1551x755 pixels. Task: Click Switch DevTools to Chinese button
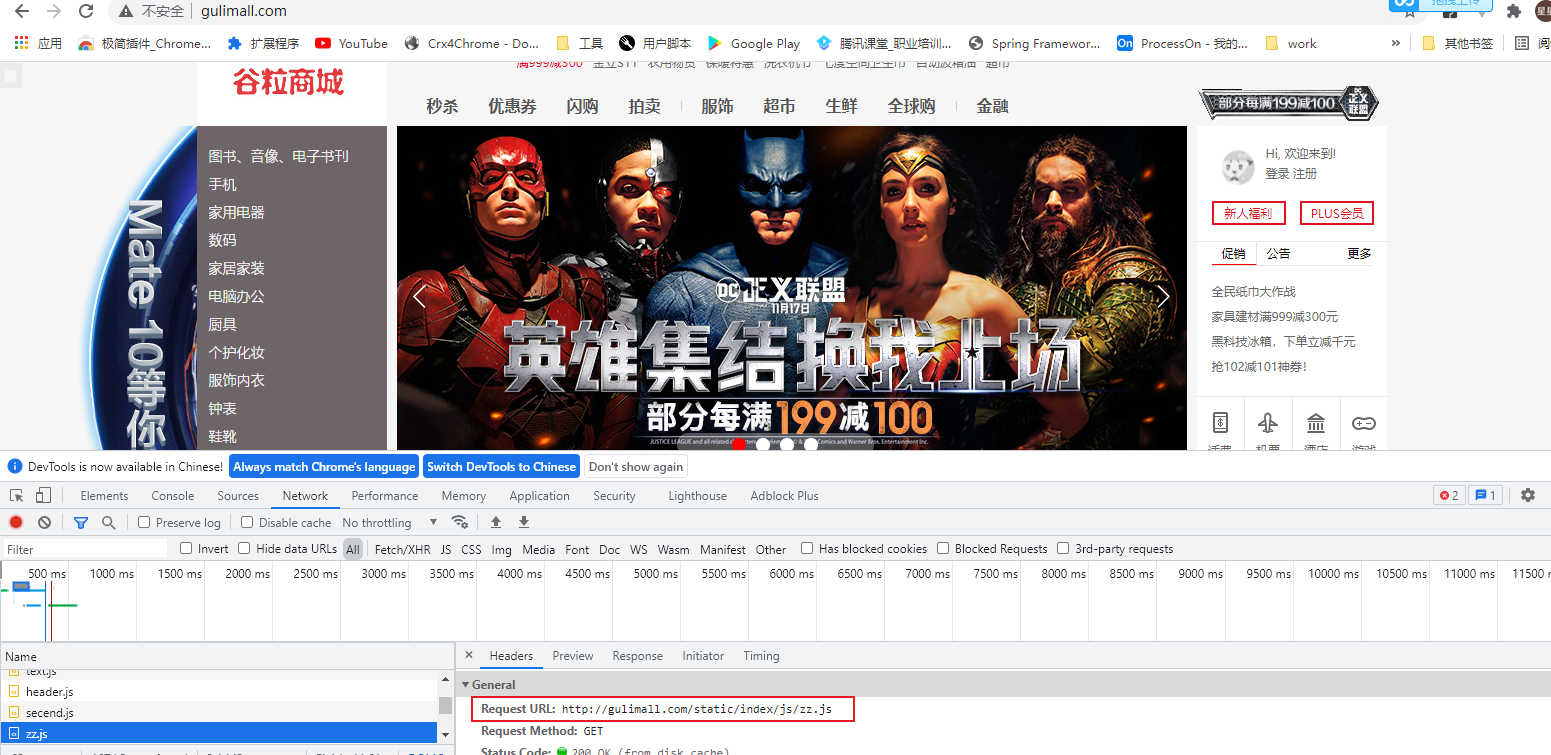(501, 466)
